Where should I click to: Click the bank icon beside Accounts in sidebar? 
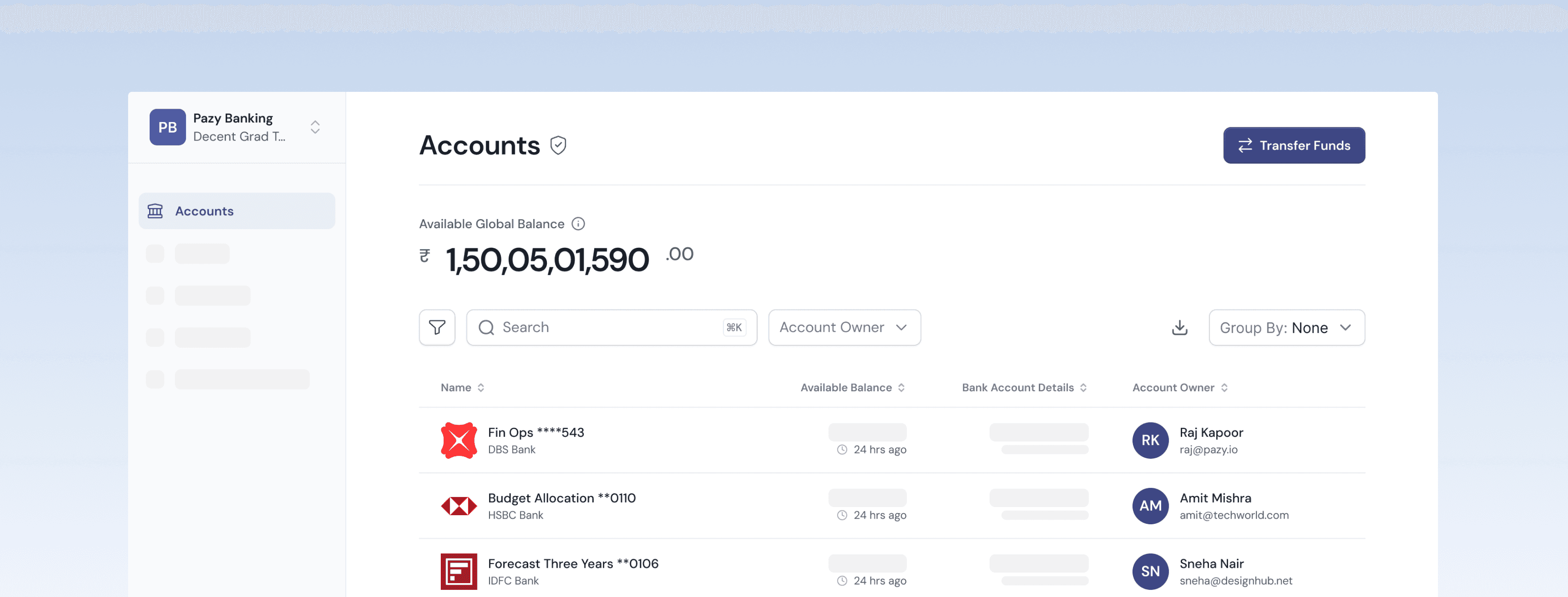click(156, 210)
